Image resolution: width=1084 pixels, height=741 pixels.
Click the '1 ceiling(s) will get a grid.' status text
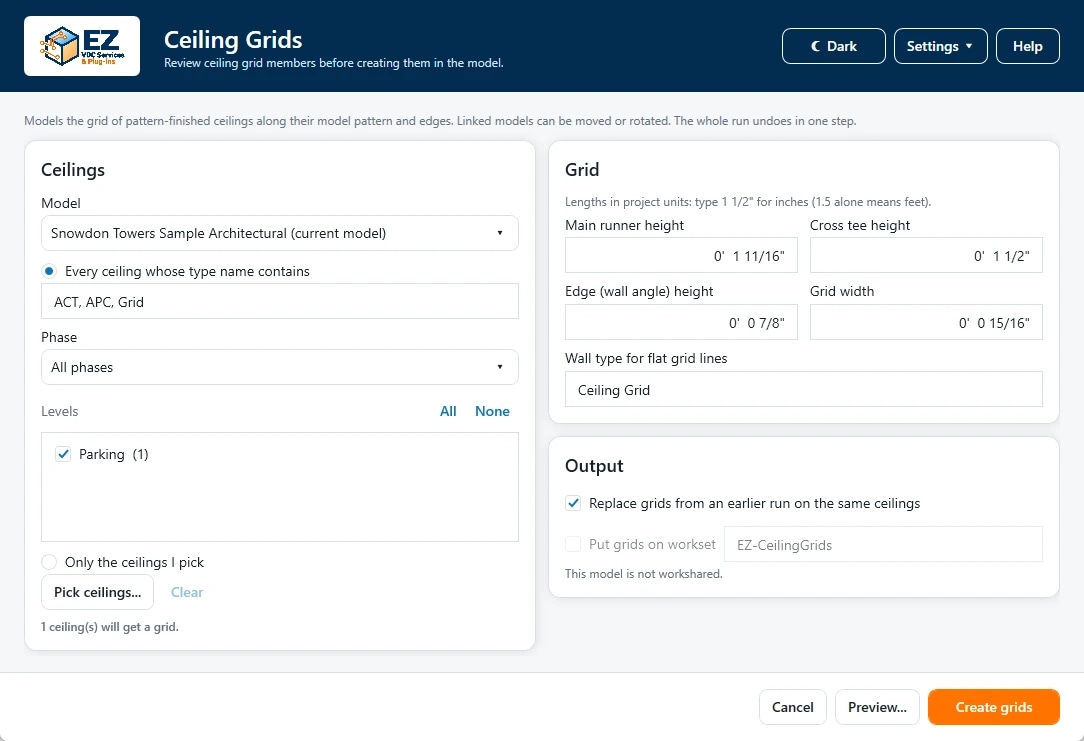click(110, 627)
